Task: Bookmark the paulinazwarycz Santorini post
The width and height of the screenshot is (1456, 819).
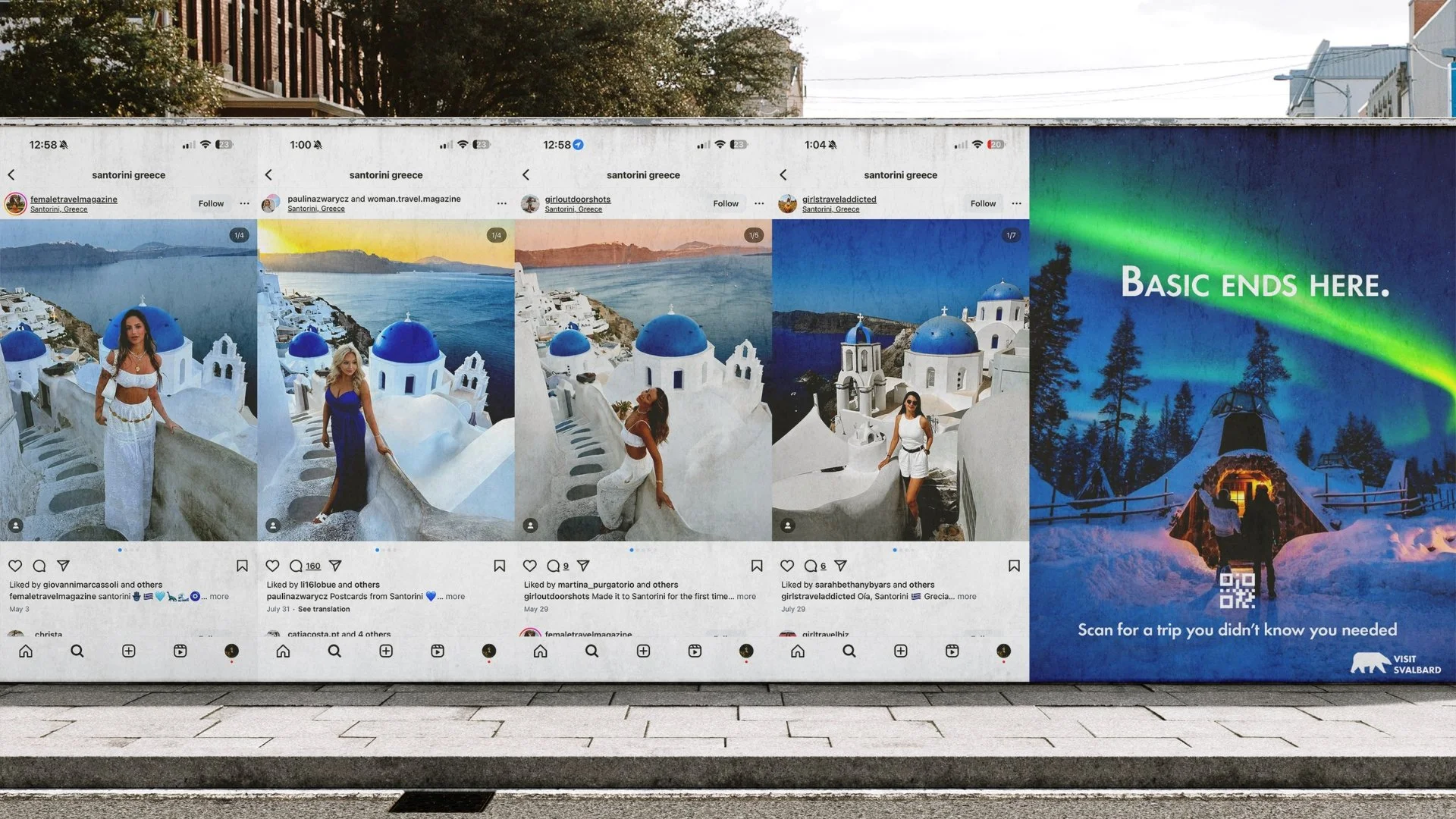Action: click(499, 566)
